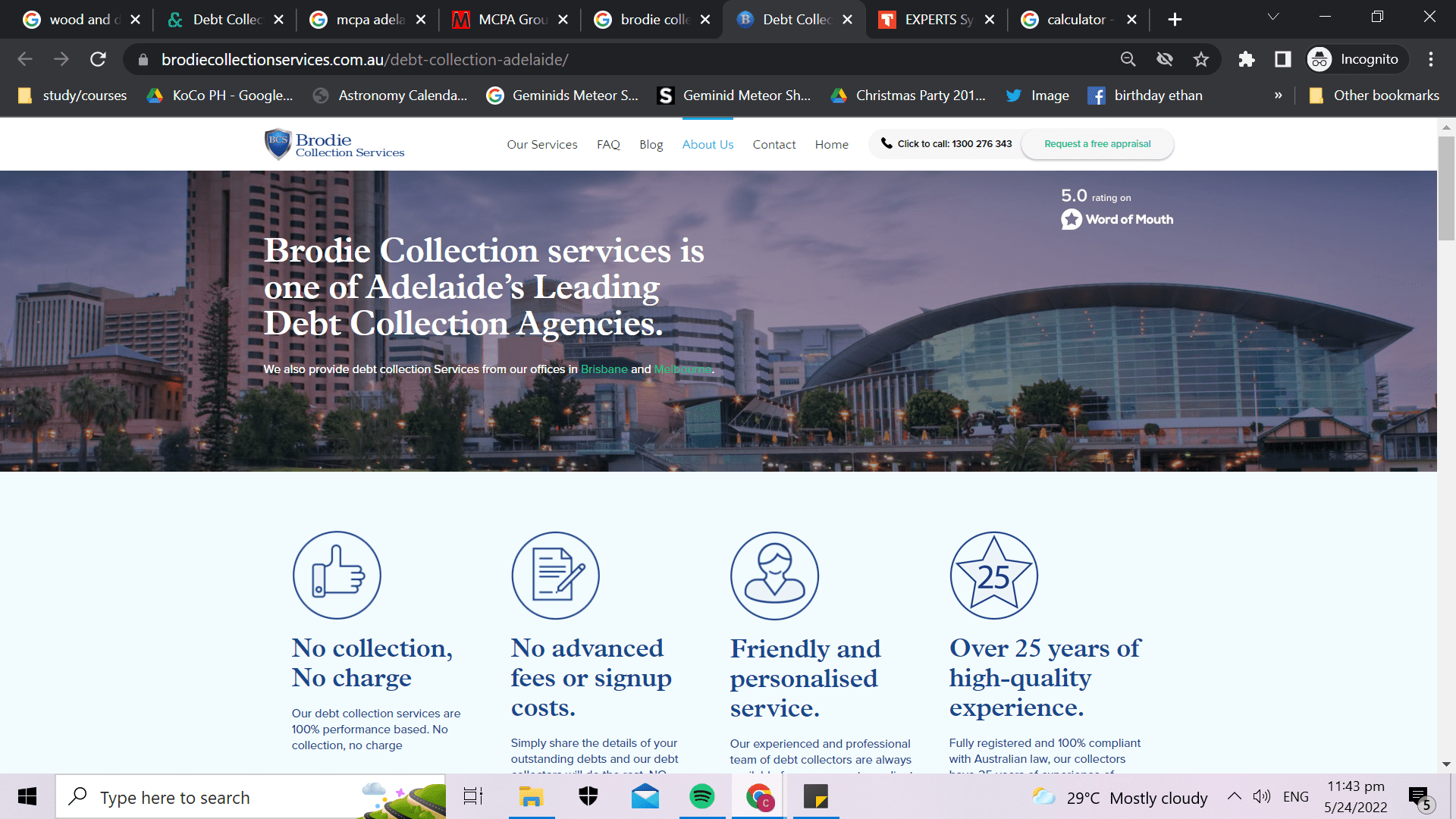Click the Brodie Collection Services logo
This screenshot has height=819, width=1456.
(x=334, y=144)
